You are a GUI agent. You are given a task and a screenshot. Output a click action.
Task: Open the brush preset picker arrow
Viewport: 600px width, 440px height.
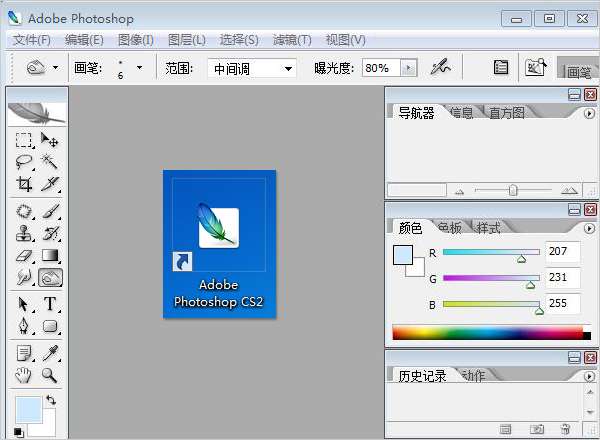coord(139,68)
